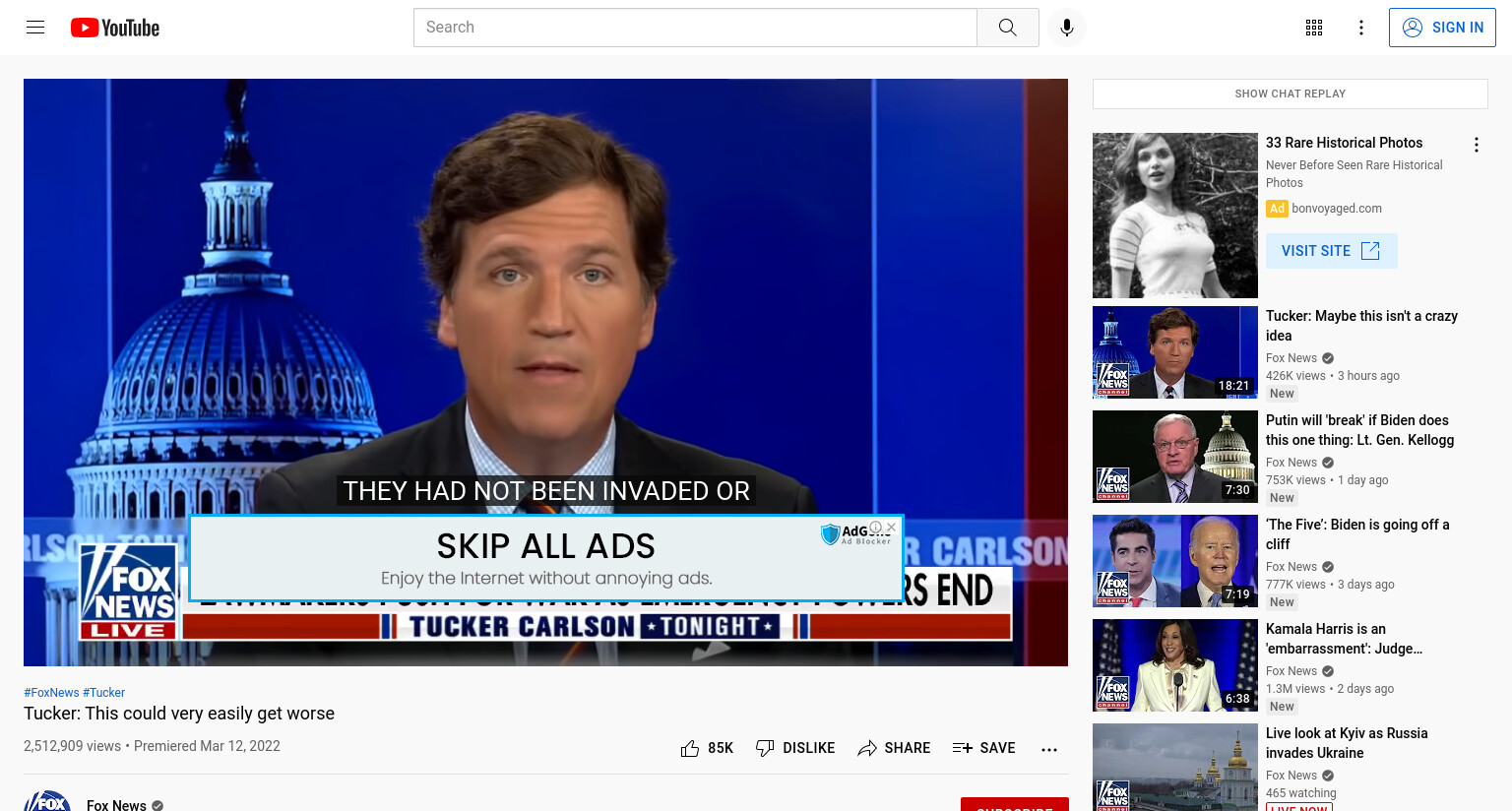
Task: Open thumbnail of 7:19 The Five video
Action: [x=1175, y=561]
